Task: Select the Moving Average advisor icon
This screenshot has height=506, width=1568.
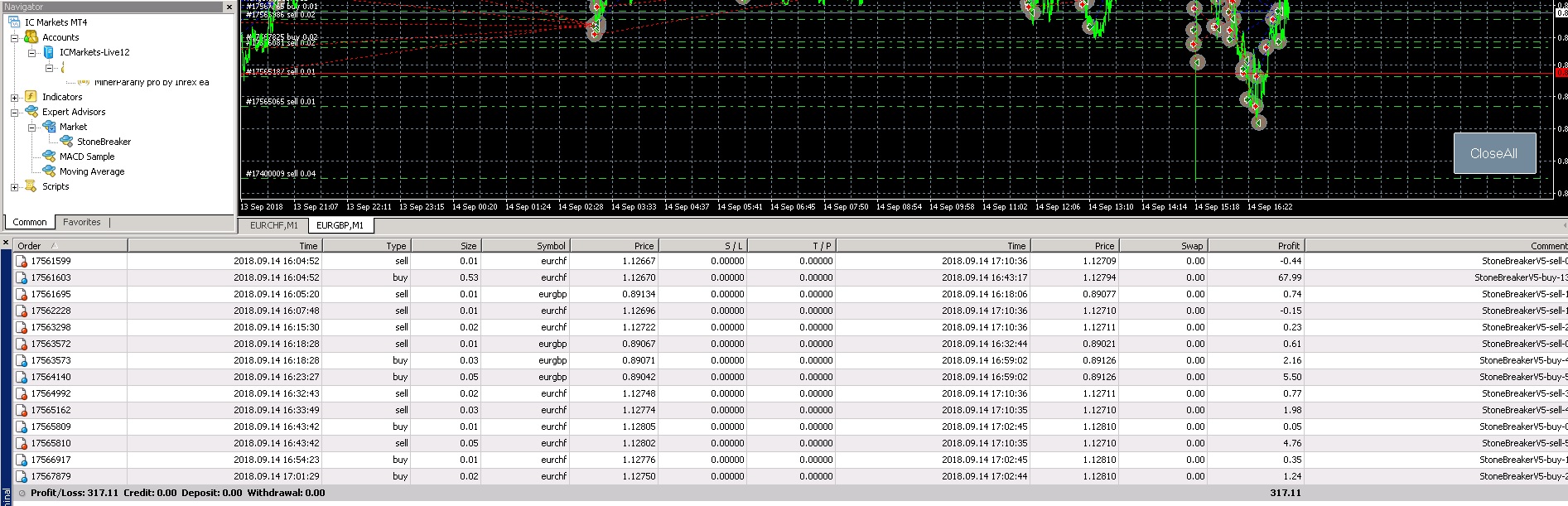Action: point(49,171)
